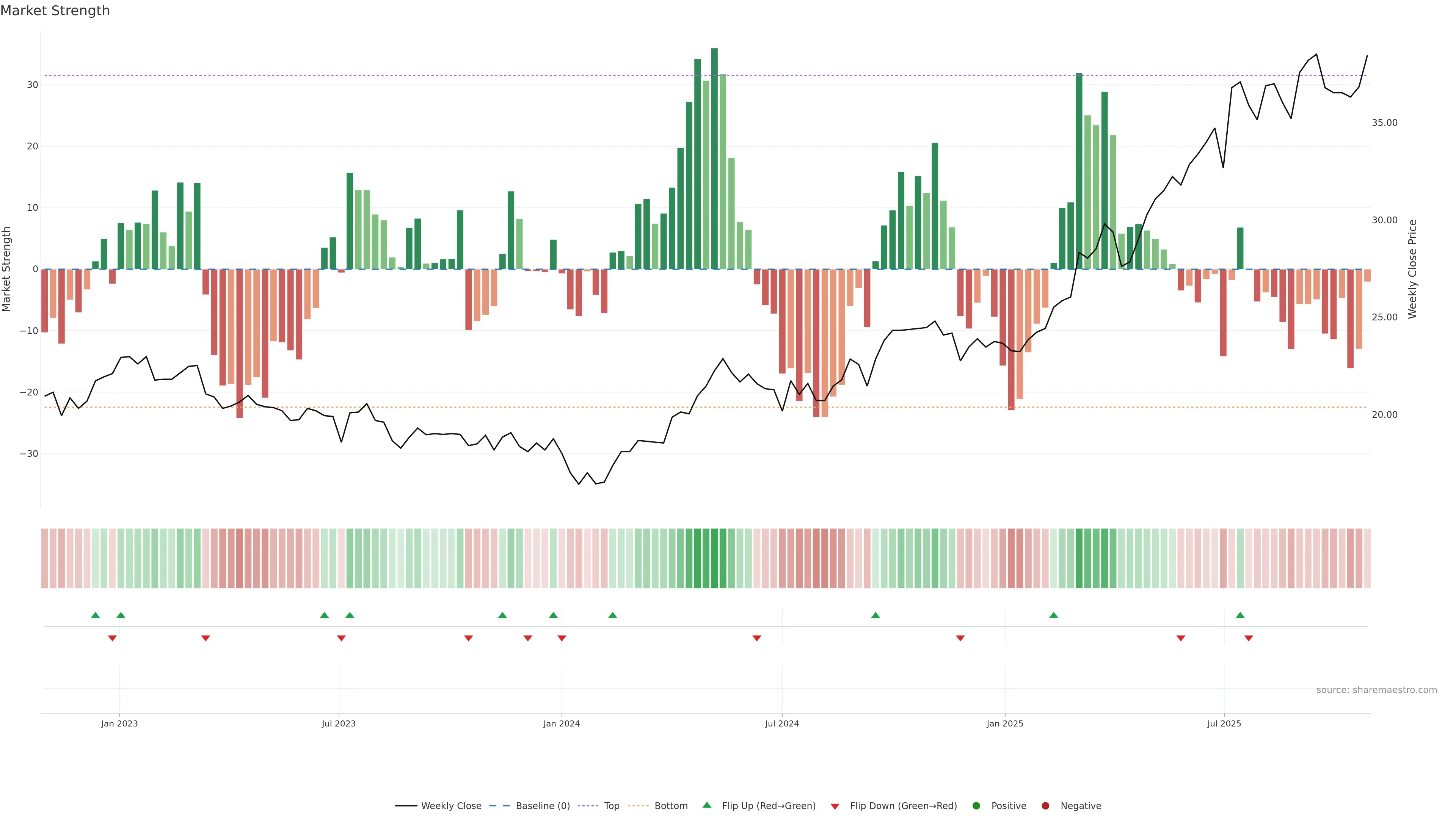The height and width of the screenshot is (819, 1456).
Task: Click the rightmost green flip-up triangle marker
Action: (x=1240, y=615)
